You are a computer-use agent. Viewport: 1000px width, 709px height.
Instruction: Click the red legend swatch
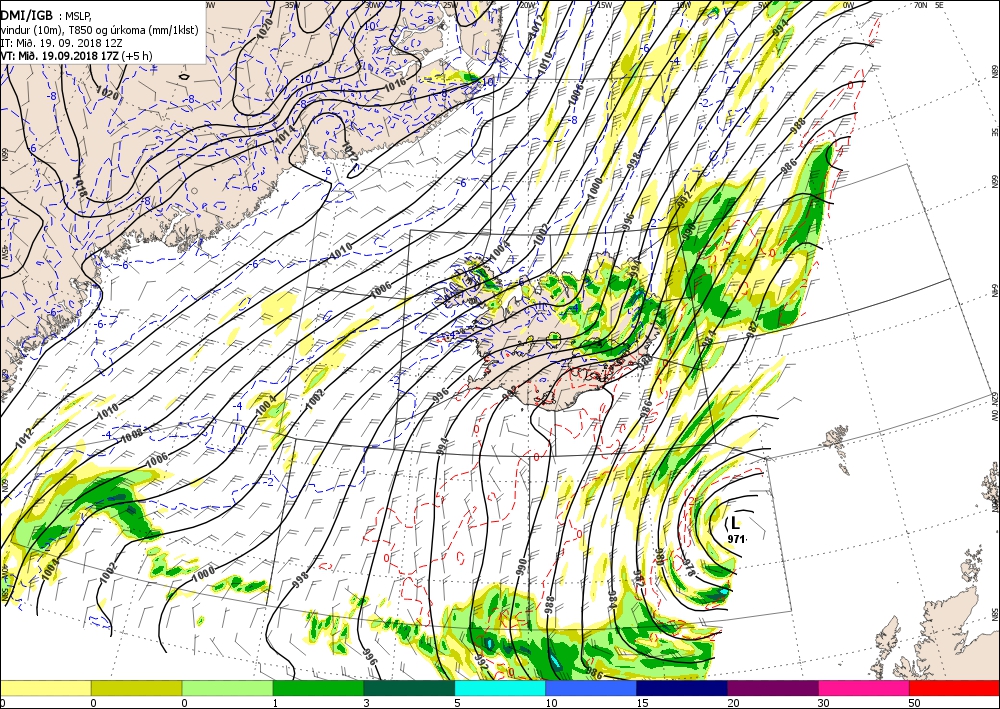(954, 688)
